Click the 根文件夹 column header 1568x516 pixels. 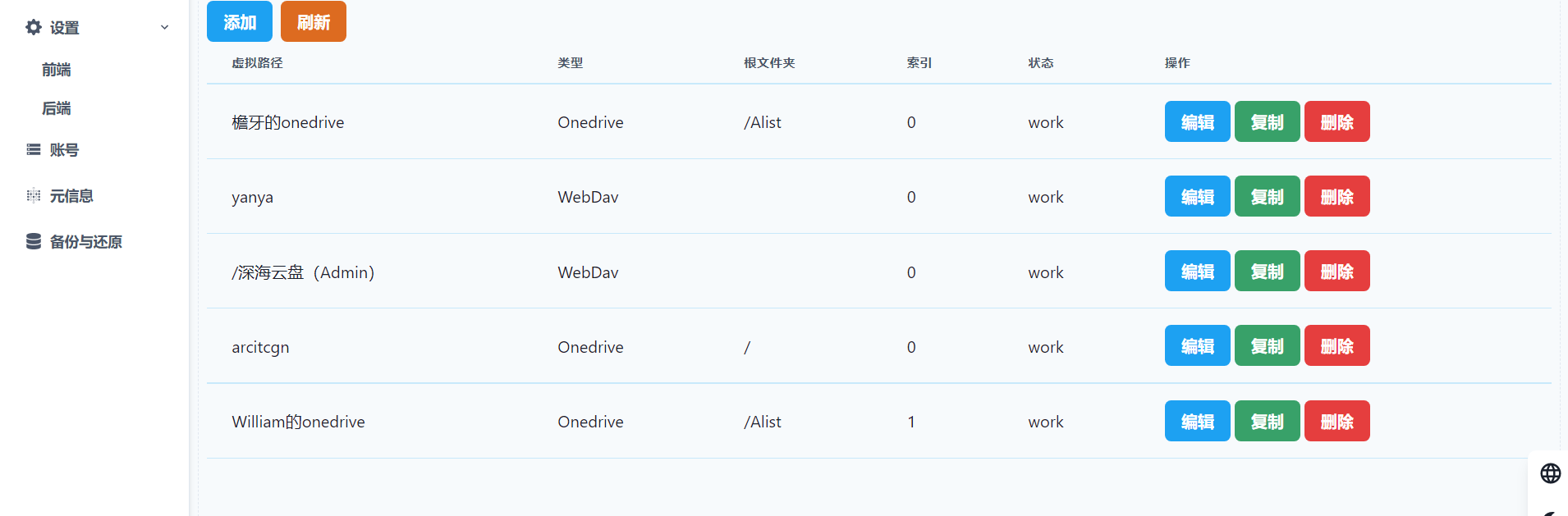(x=769, y=62)
